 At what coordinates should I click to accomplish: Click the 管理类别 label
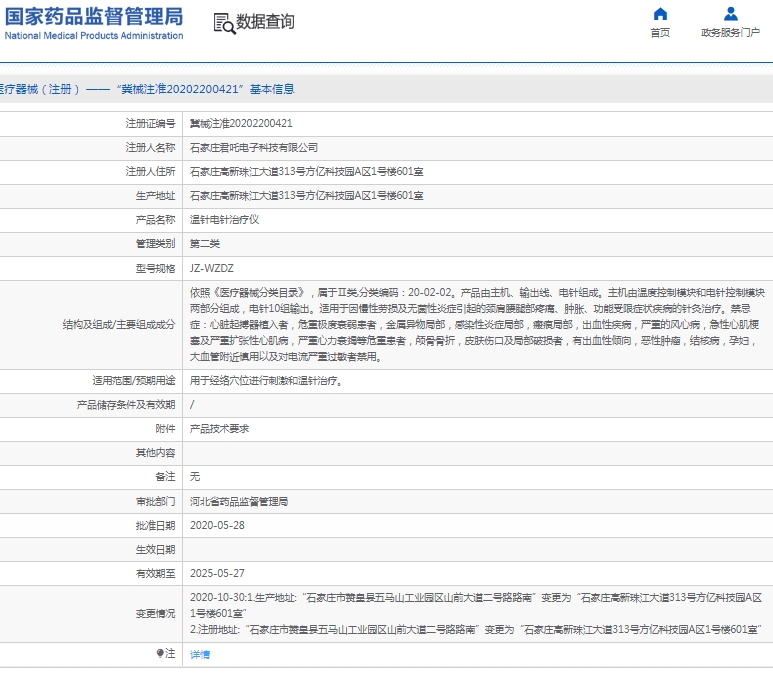[155, 244]
